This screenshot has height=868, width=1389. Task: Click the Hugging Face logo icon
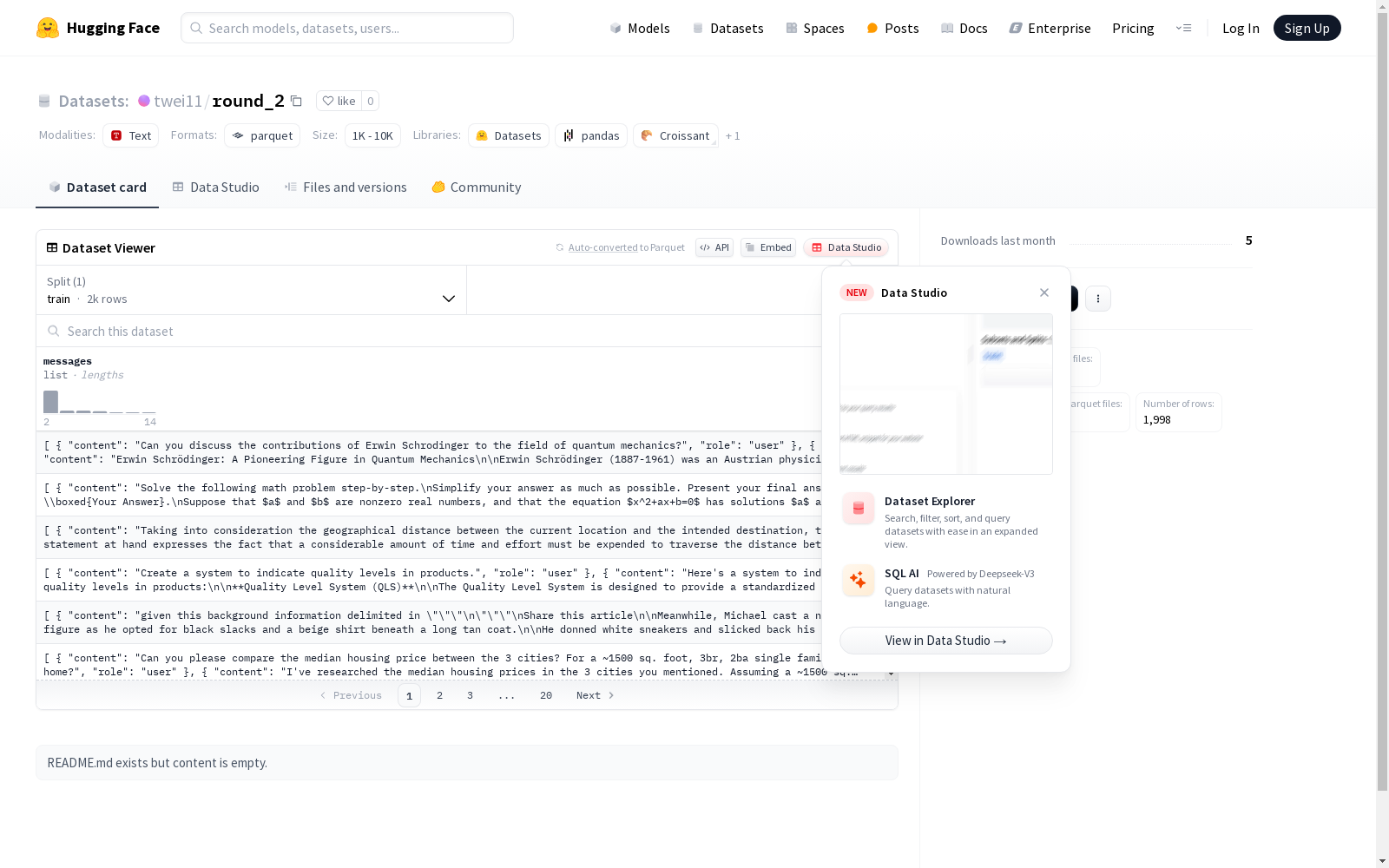(x=48, y=28)
